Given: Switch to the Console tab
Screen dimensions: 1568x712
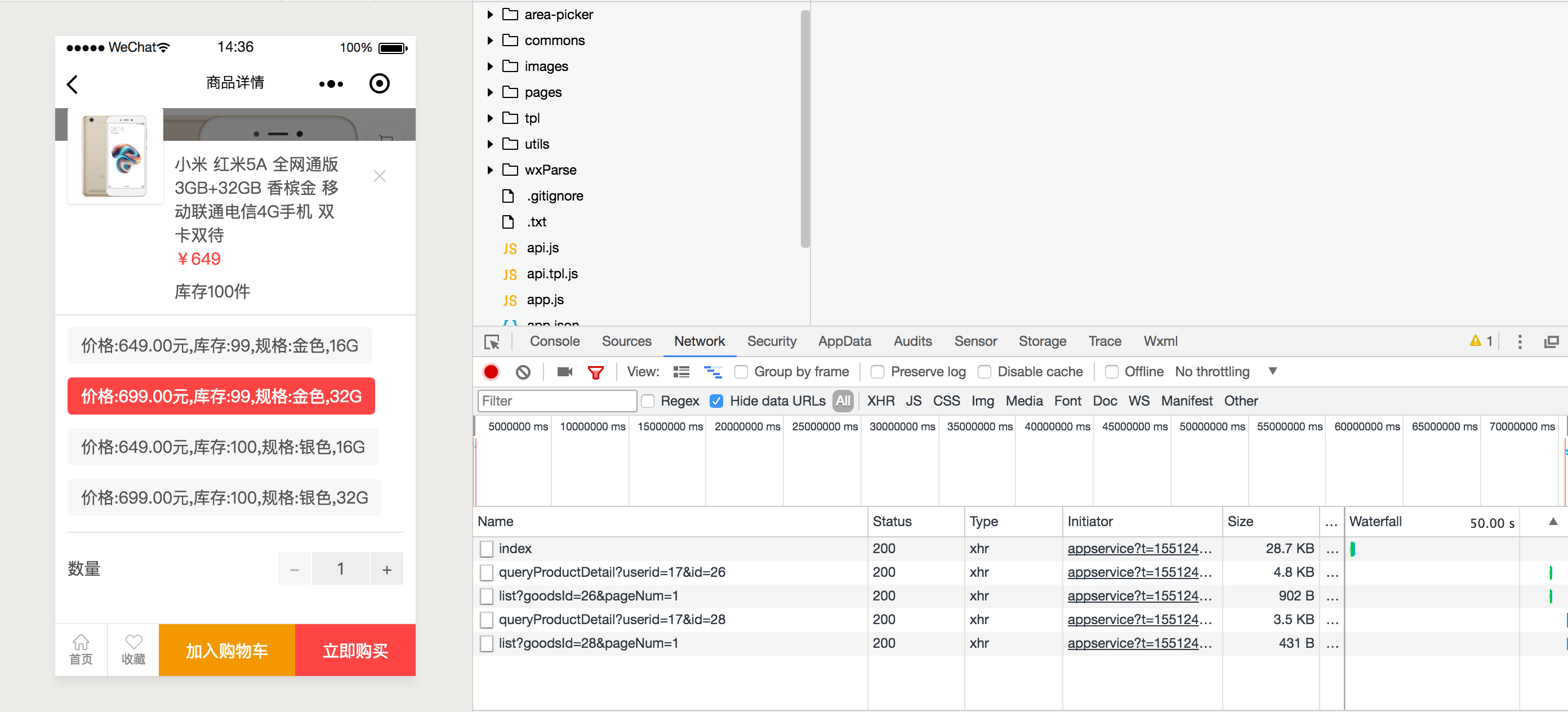Looking at the screenshot, I should [x=554, y=341].
